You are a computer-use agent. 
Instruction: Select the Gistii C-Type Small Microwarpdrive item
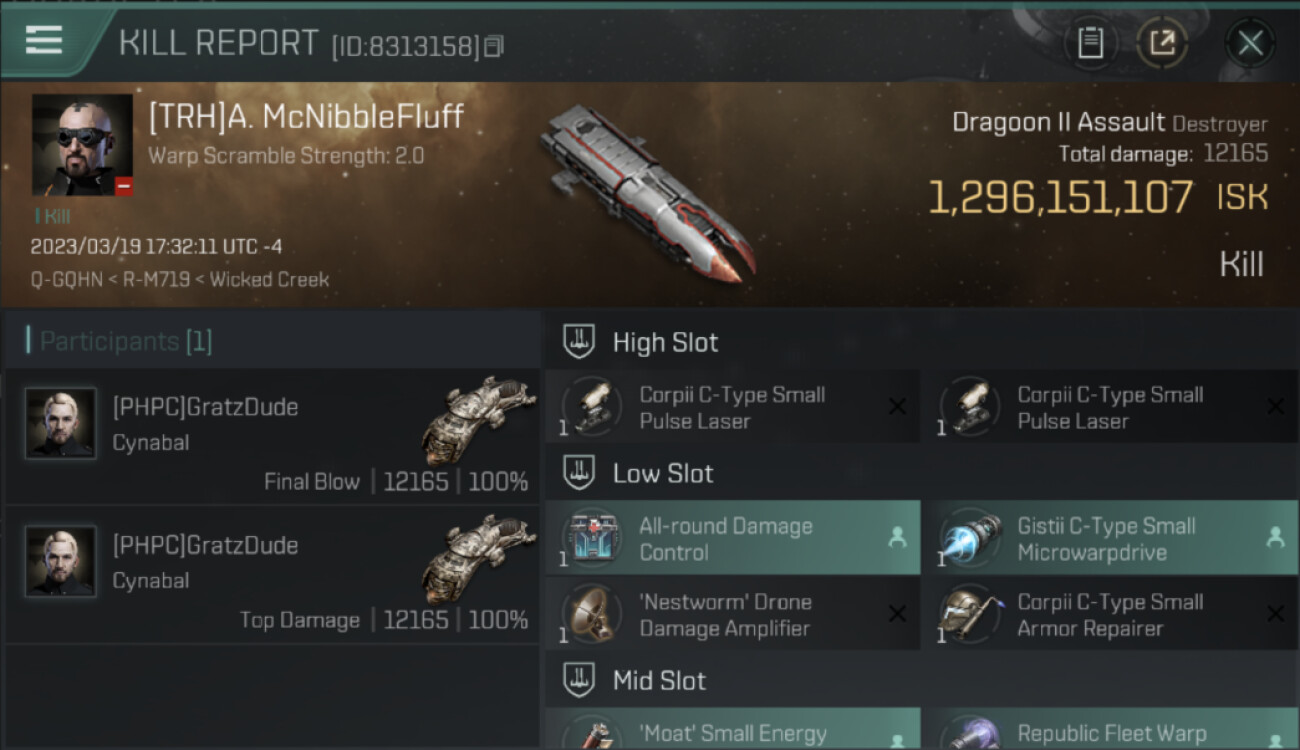[x=1110, y=538]
